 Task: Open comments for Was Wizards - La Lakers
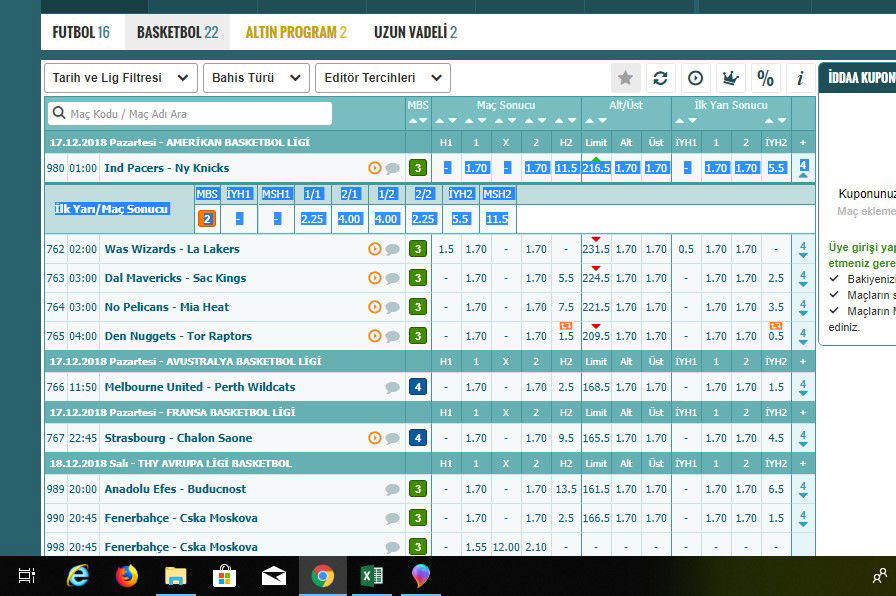(392, 249)
